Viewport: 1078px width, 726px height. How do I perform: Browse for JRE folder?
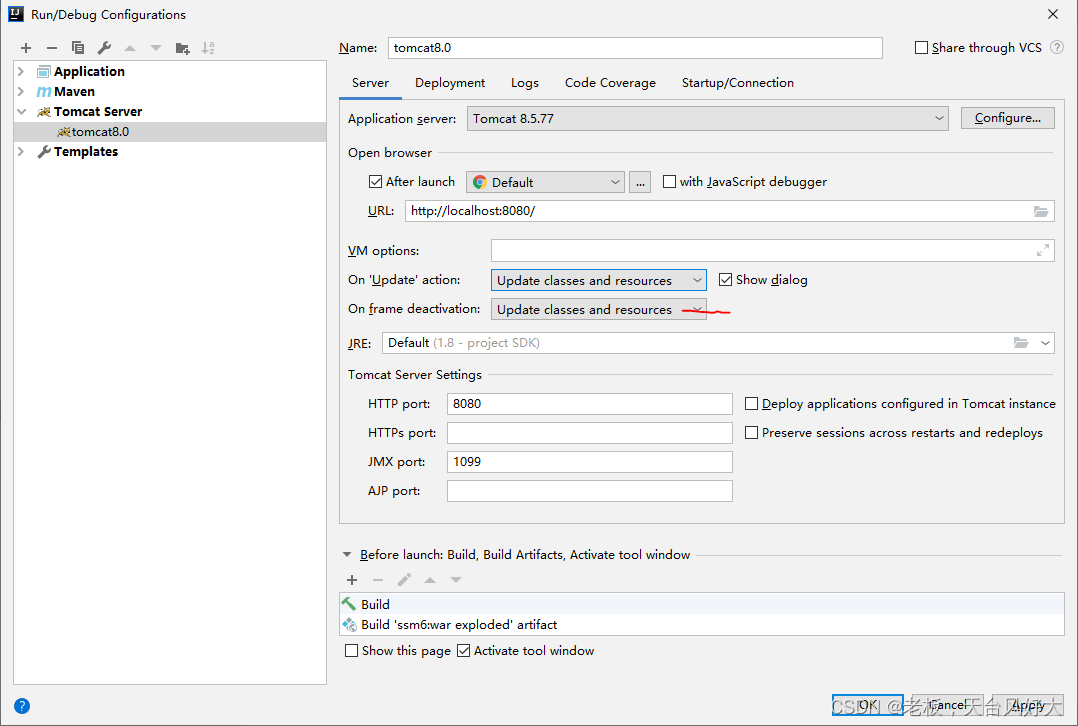(1021, 342)
